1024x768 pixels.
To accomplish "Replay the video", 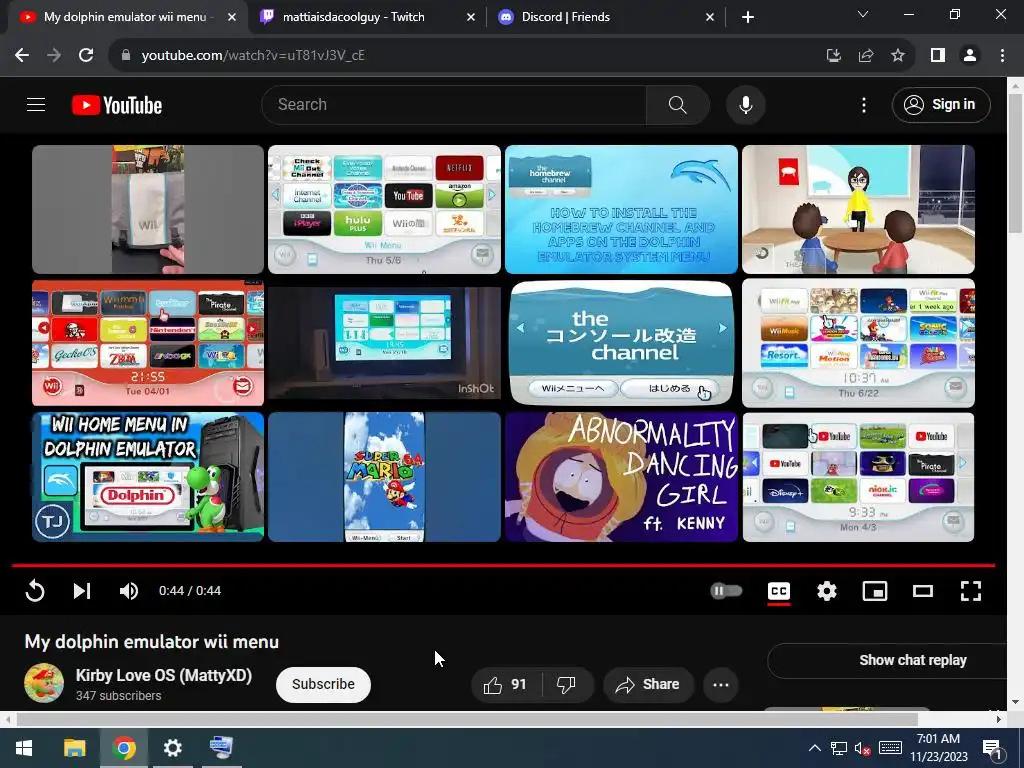I will coord(35,590).
